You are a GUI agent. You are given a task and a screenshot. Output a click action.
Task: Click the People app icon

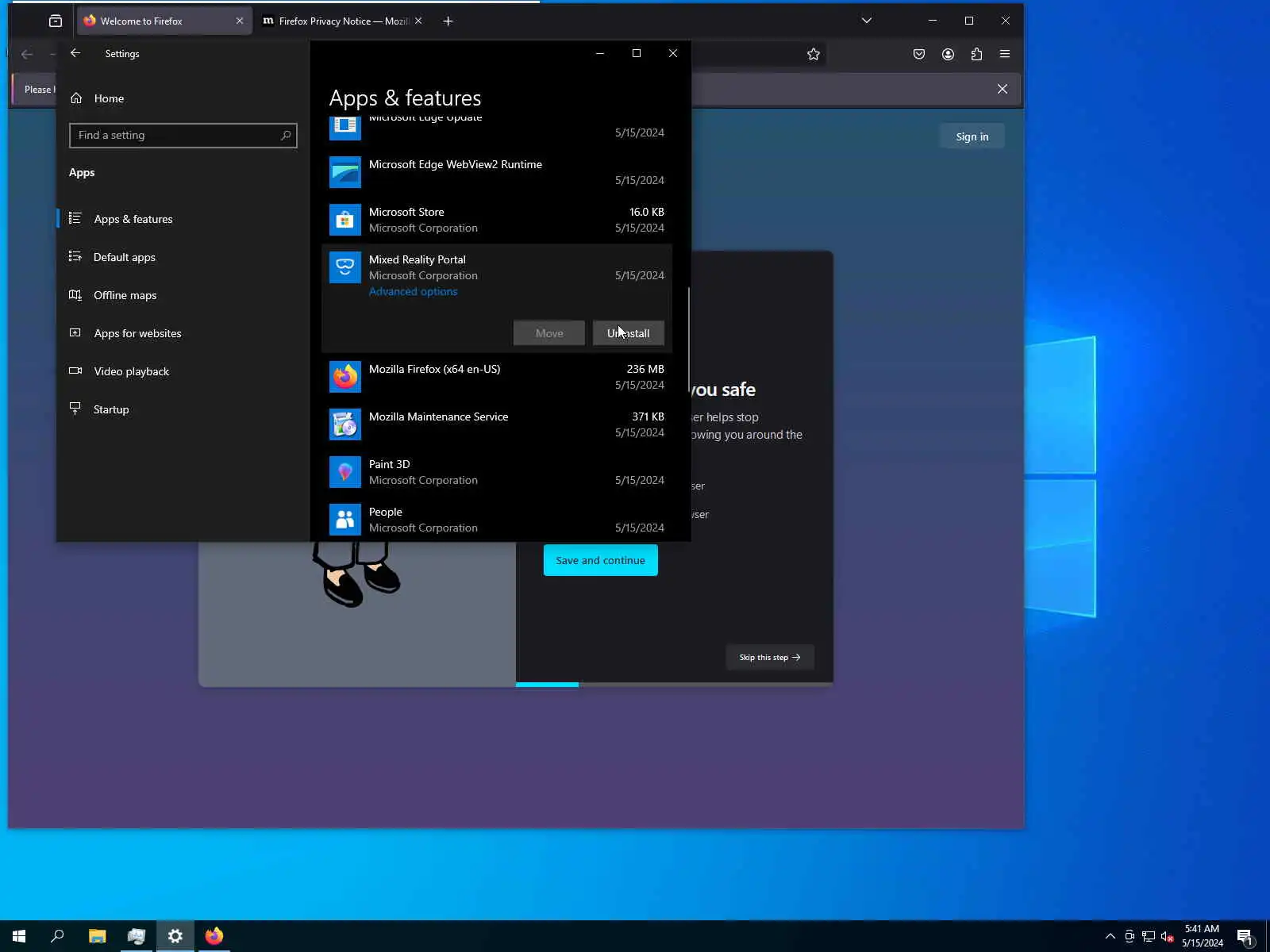click(345, 520)
